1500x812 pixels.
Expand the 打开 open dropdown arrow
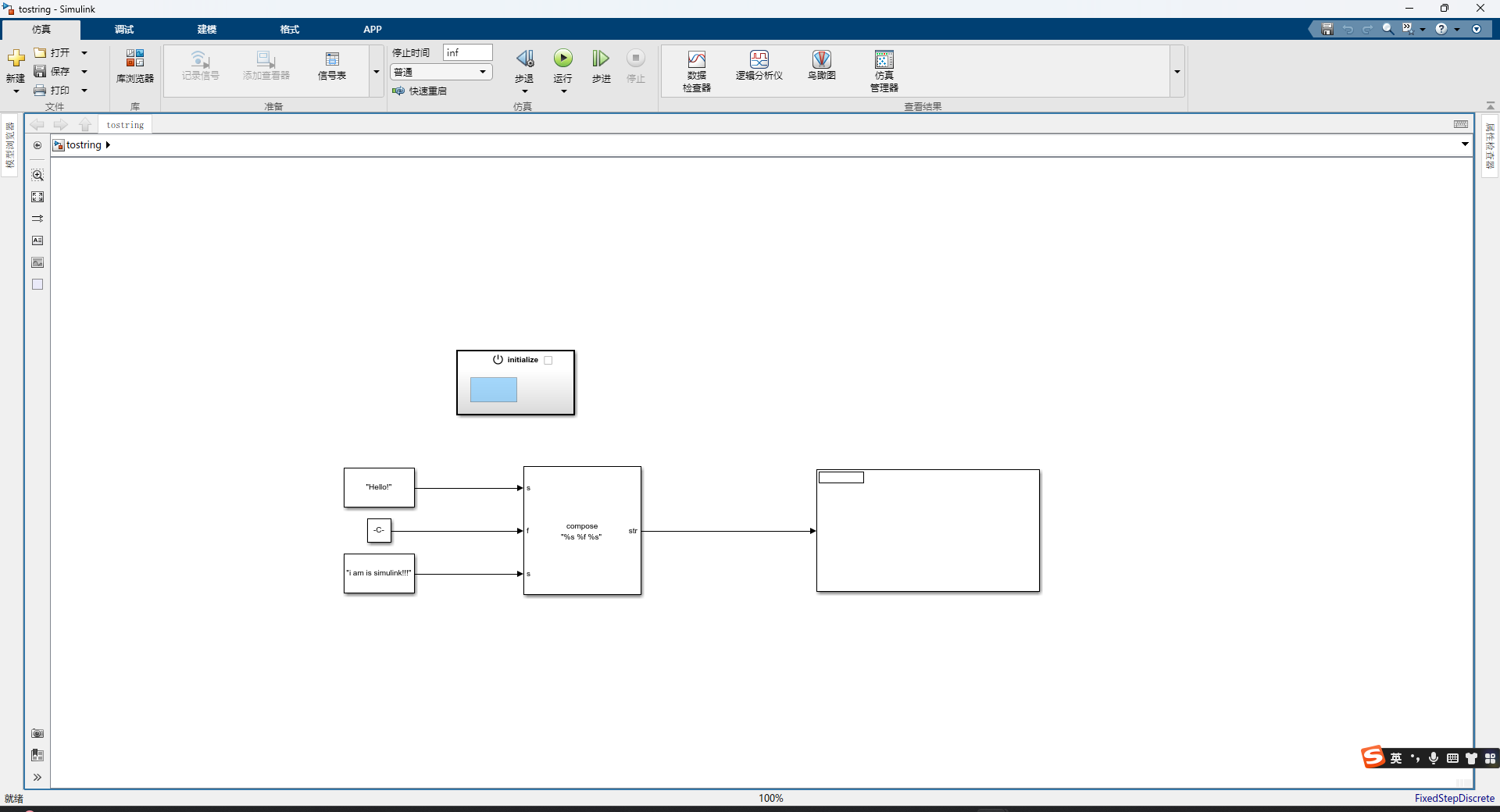point(84,53)
